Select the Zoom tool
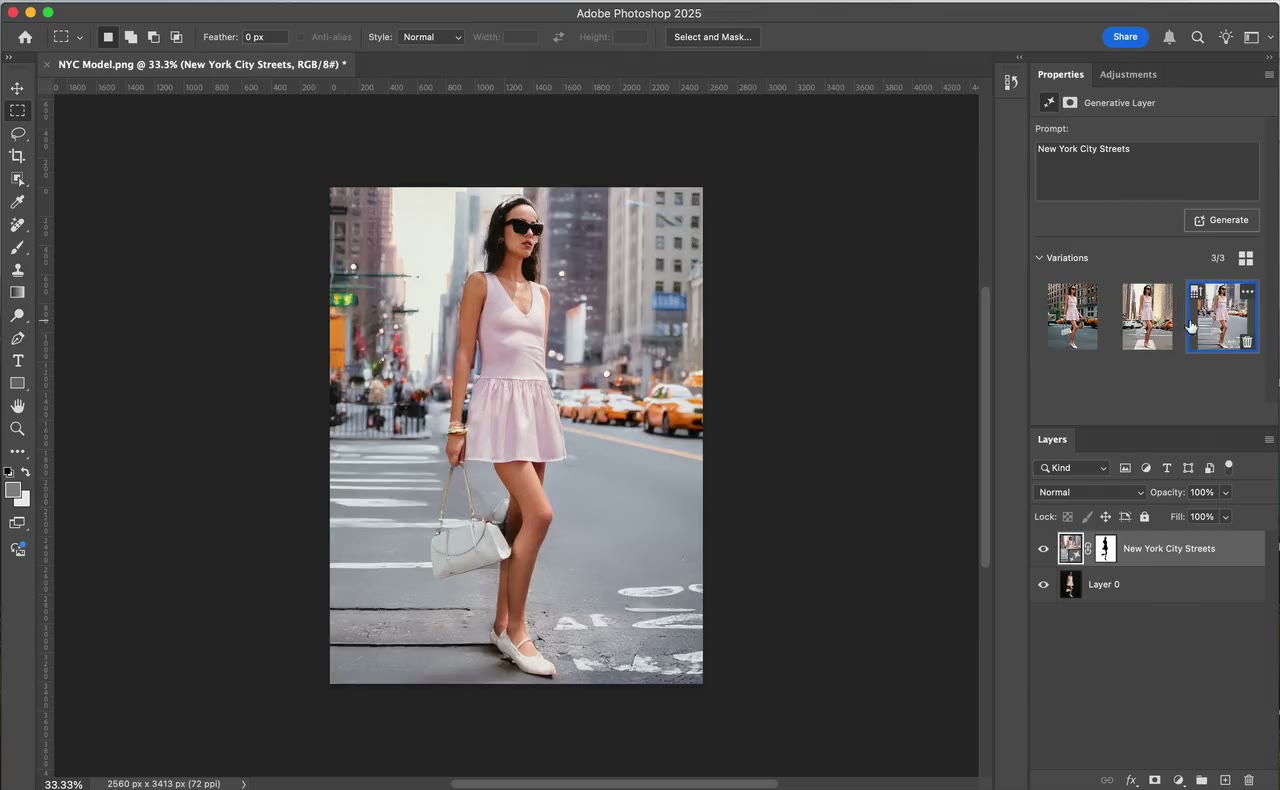 [17, 429]
